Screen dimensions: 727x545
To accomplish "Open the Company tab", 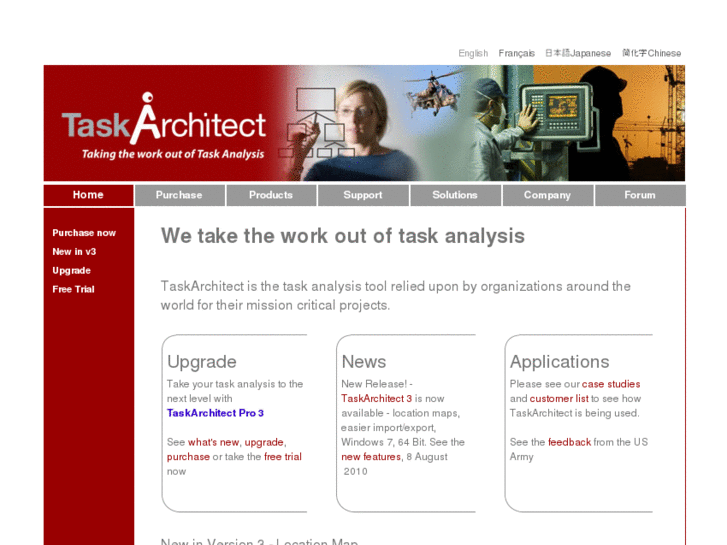I will pos(548,195).
